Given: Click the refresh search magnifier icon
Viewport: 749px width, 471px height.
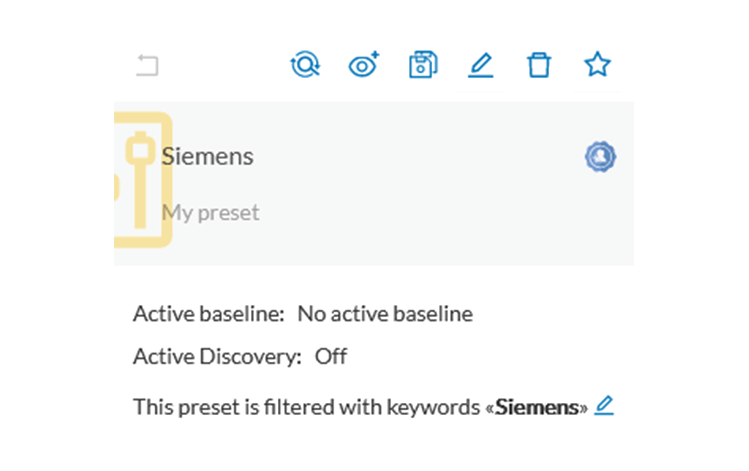Looking at the screenshot, I should point(305,64).
